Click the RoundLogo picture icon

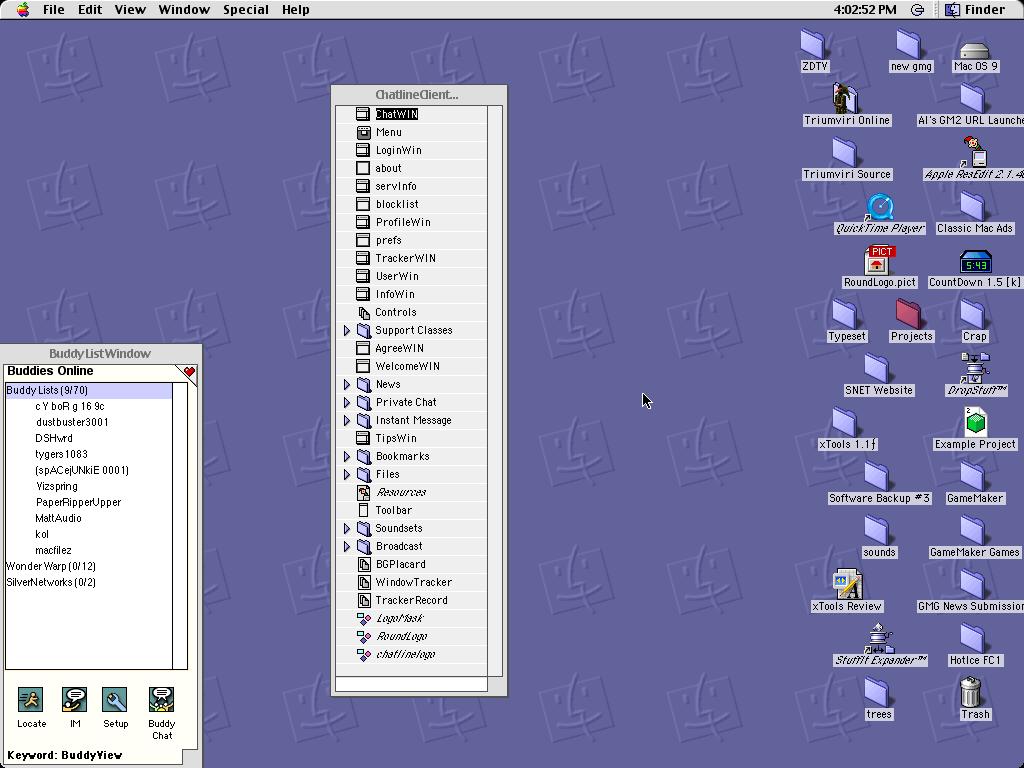pyautogui.click(x=364, y=636)
